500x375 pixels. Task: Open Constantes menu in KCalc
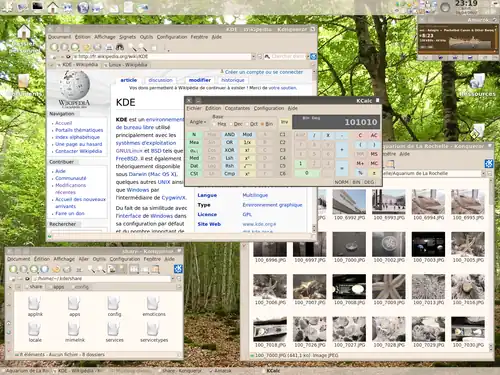[x=237, y=108]
